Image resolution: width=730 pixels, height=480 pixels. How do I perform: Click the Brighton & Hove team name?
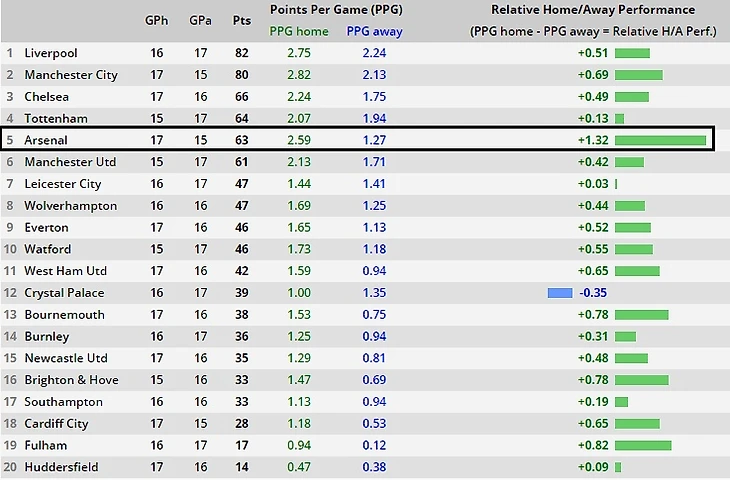[71, 380]
